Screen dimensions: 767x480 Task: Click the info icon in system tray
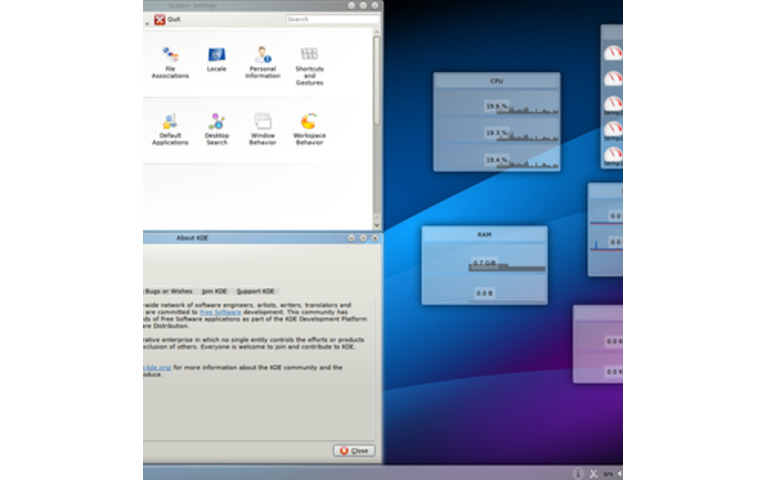(578, 473)
